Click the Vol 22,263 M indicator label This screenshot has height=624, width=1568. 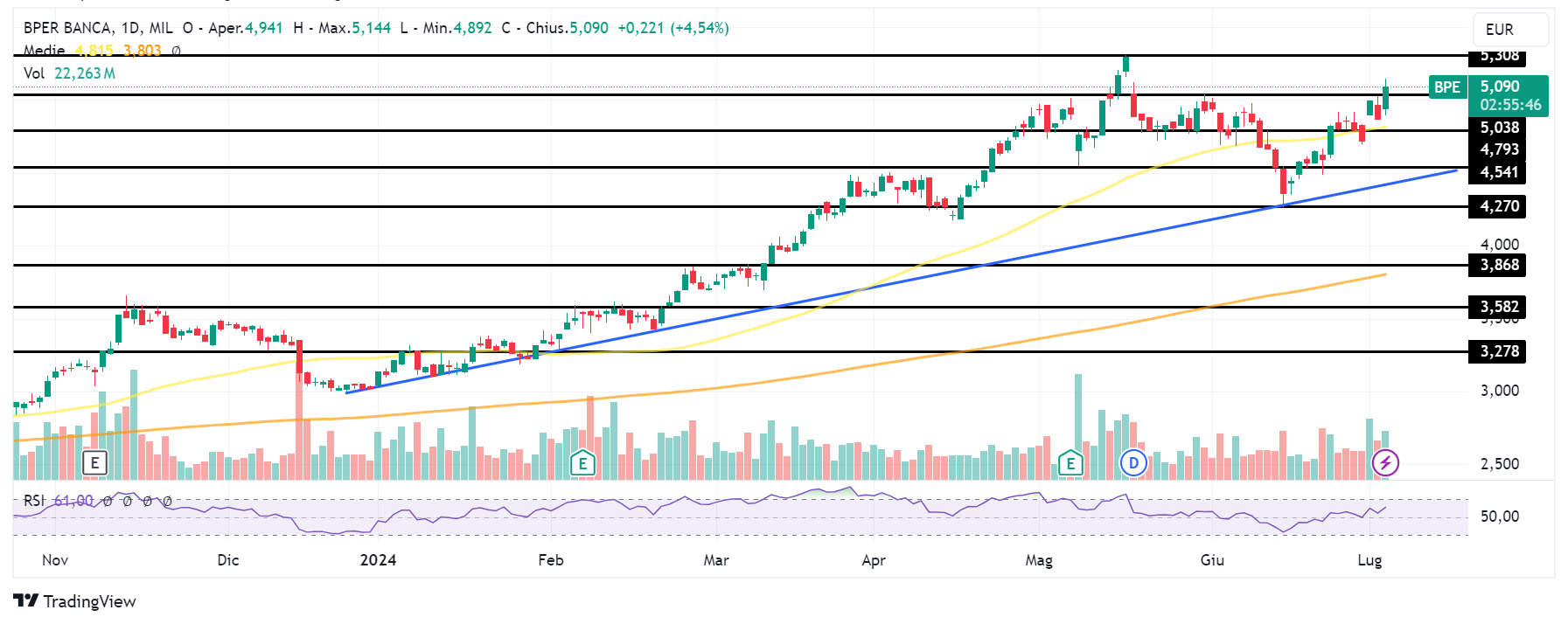(x=69, y=73)
